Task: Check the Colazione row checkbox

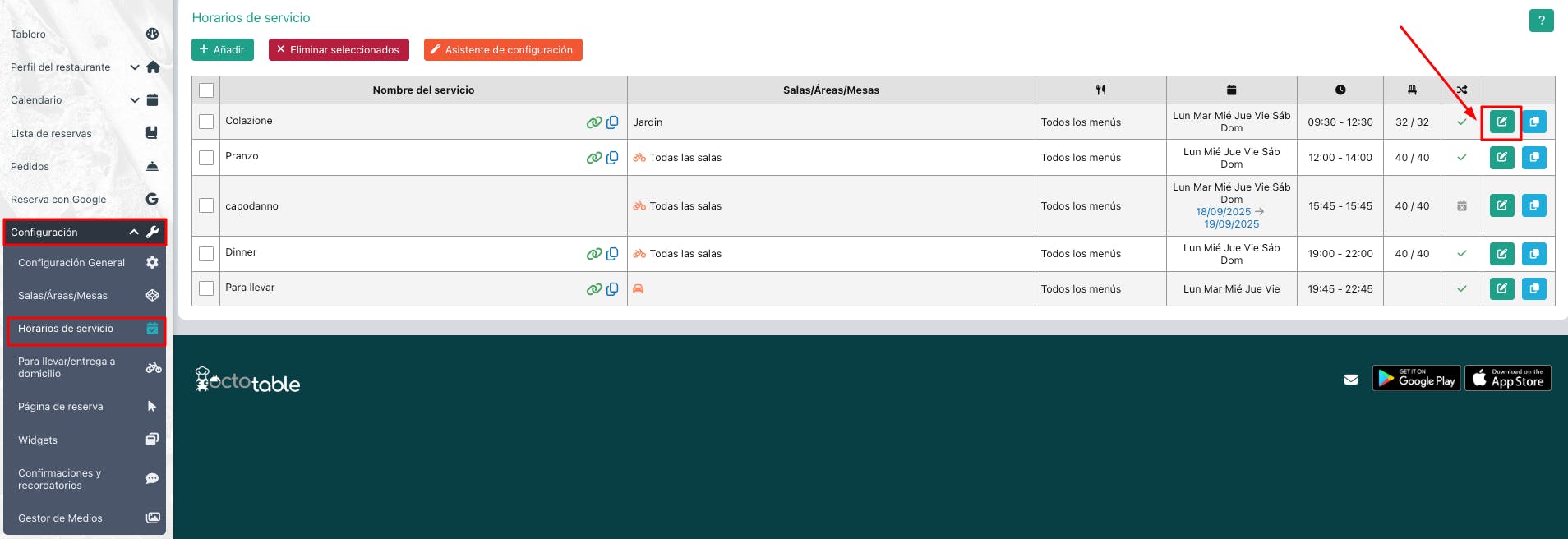Action: click(x=206, y=122)
